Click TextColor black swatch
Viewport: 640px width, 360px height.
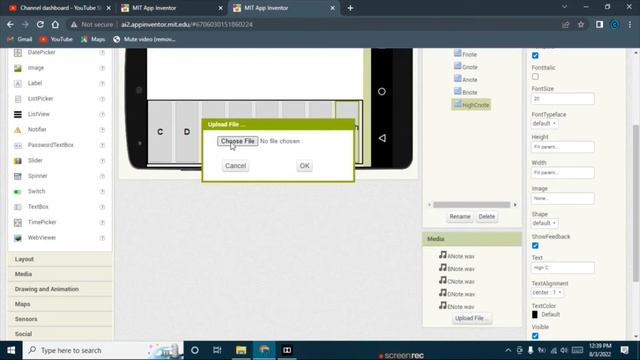tap(535, 314)
